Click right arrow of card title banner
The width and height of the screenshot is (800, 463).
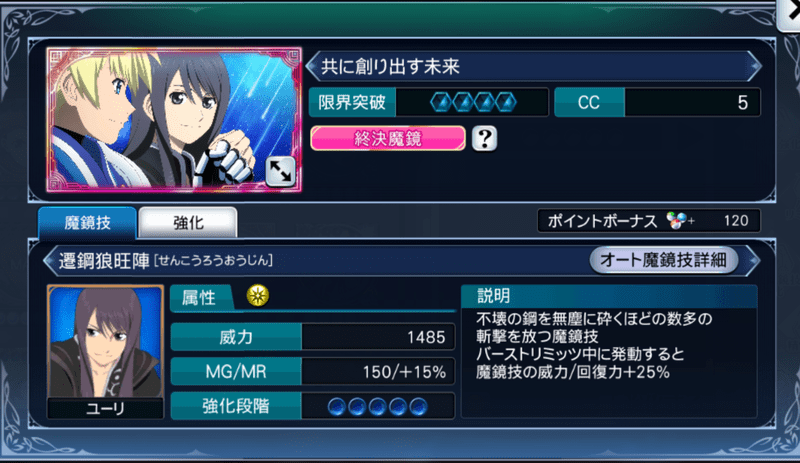(x=754, y=66)
